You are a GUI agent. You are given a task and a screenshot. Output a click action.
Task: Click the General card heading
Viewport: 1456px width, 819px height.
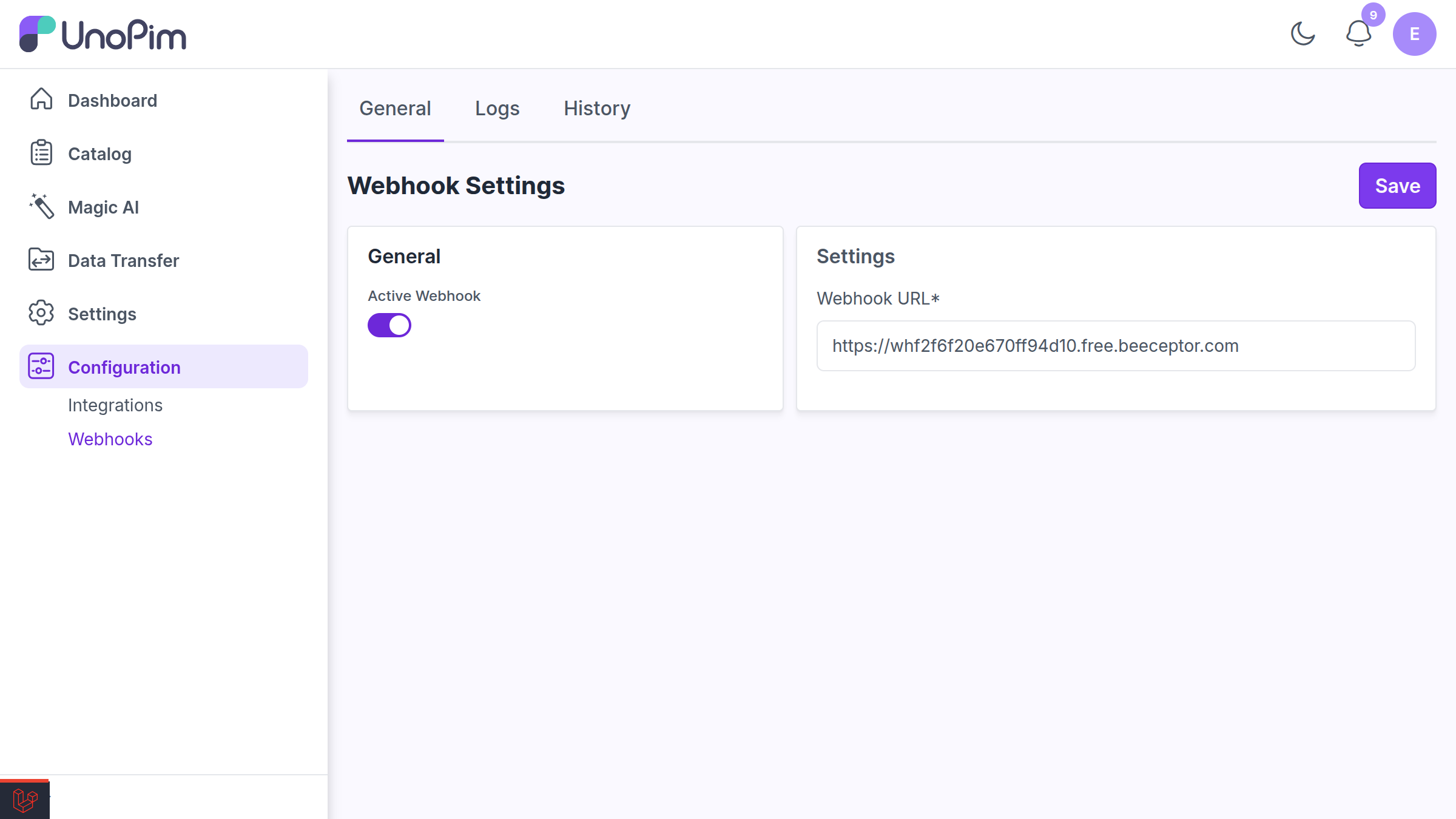[x=404, y=257]
